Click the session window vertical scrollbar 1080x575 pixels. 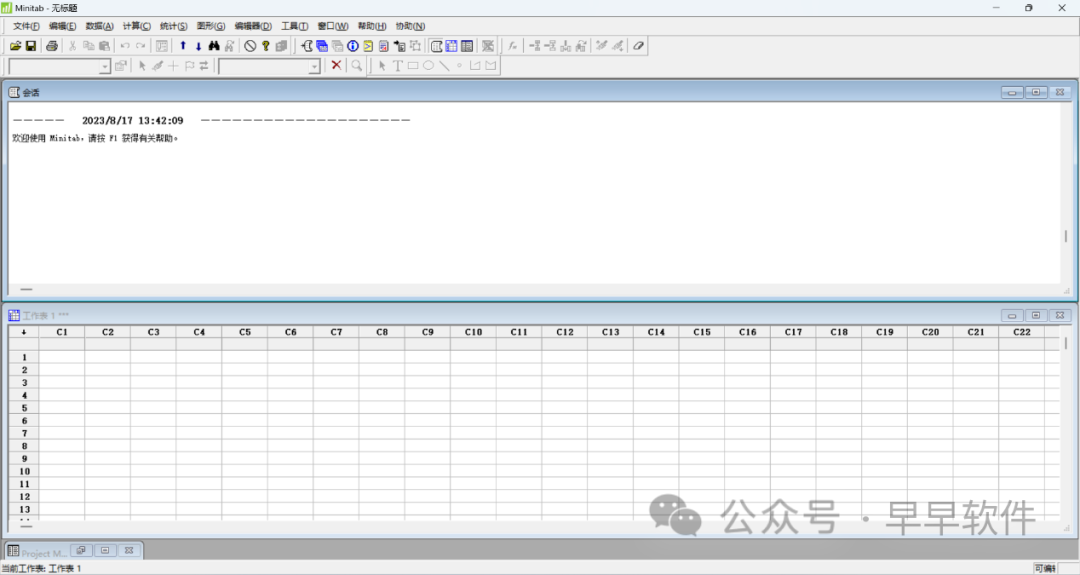coord(1065,237)
